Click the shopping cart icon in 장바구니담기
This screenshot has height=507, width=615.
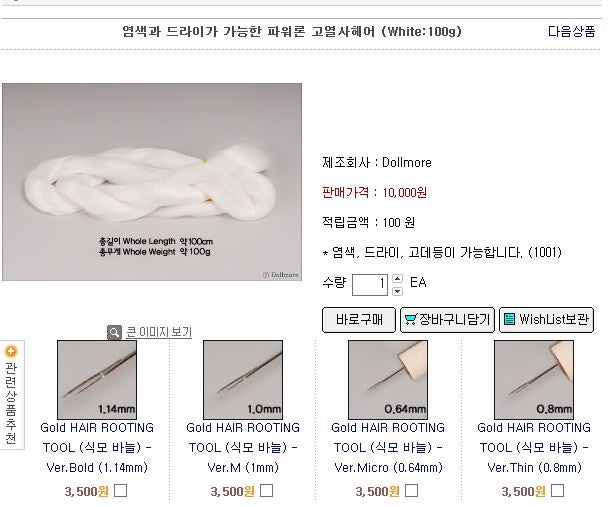pyautogui.click(x=410, y=319)
